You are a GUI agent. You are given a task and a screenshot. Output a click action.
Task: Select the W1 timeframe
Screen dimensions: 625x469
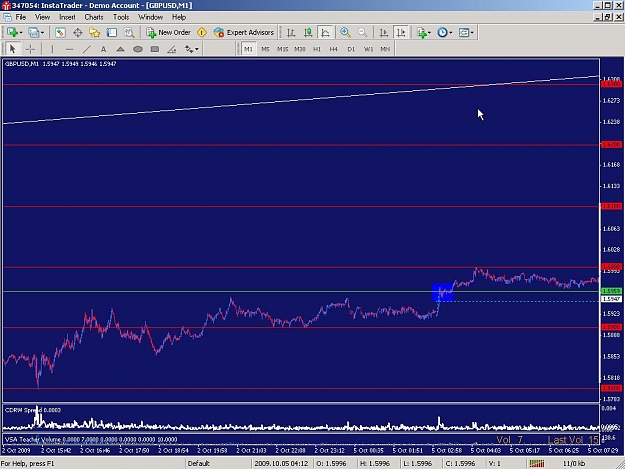point(368,49)
